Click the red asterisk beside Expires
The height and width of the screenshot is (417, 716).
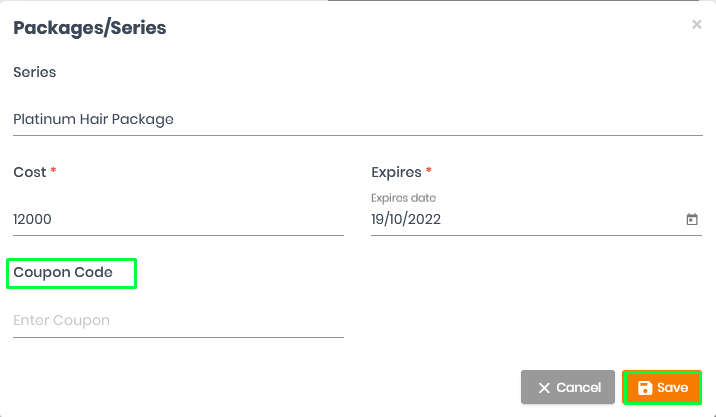coord(428,170)
